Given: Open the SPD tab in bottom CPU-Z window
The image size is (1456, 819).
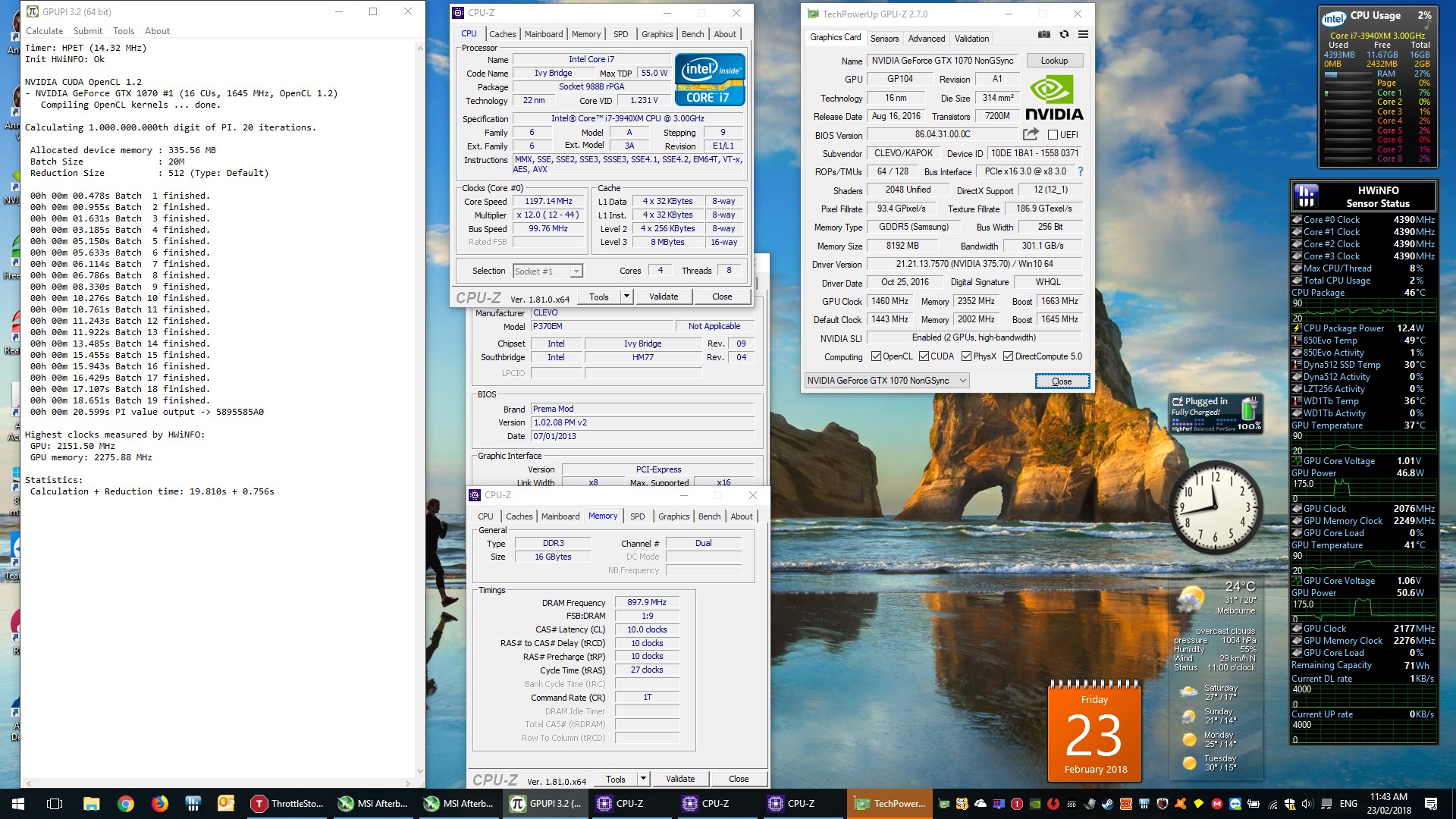Looking at the screenshot, I should pos(637,516).
